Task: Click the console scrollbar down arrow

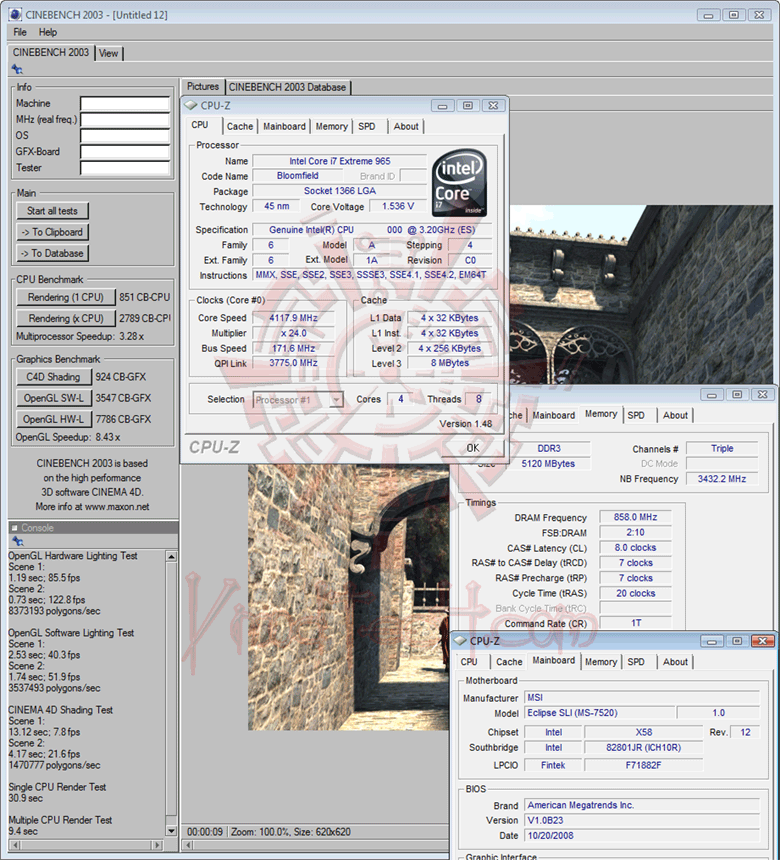Action: [171, 831]
